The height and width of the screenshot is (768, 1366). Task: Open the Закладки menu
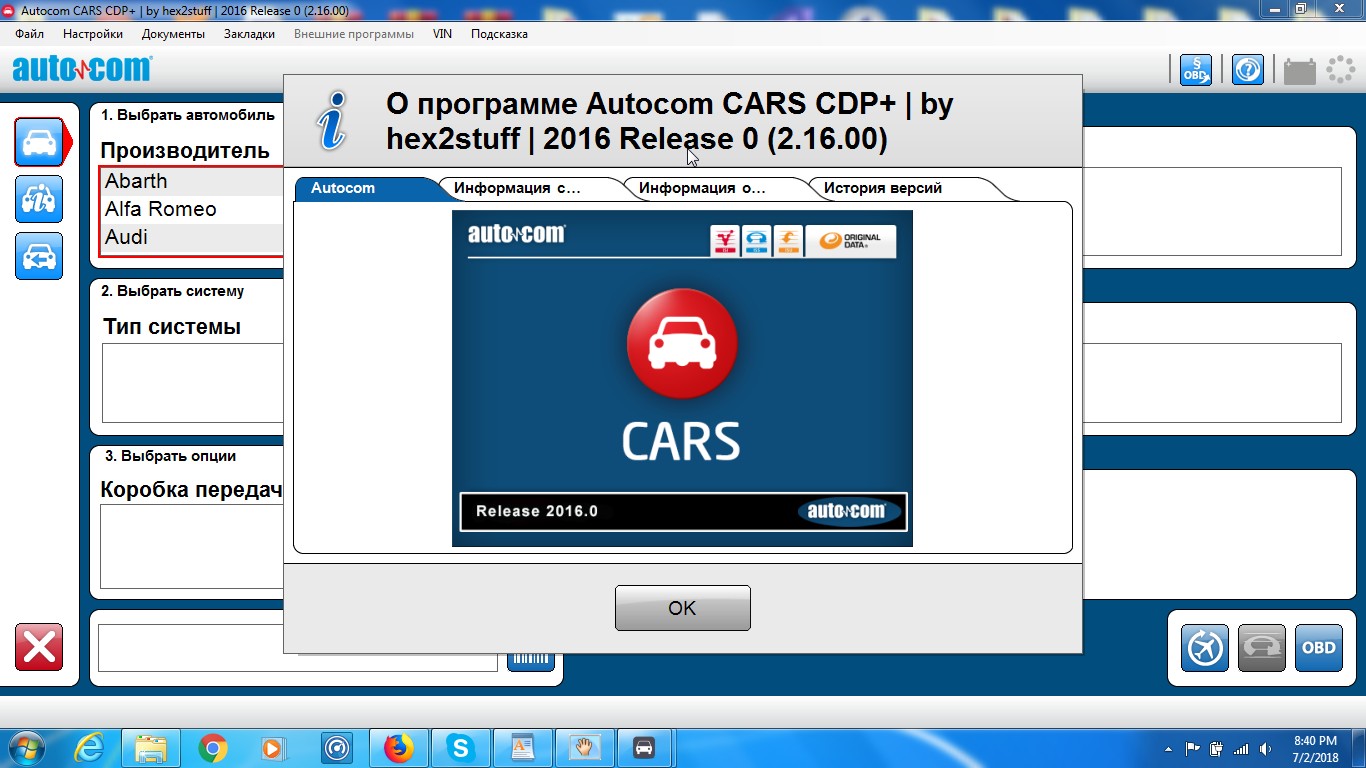tap(249, 34)
